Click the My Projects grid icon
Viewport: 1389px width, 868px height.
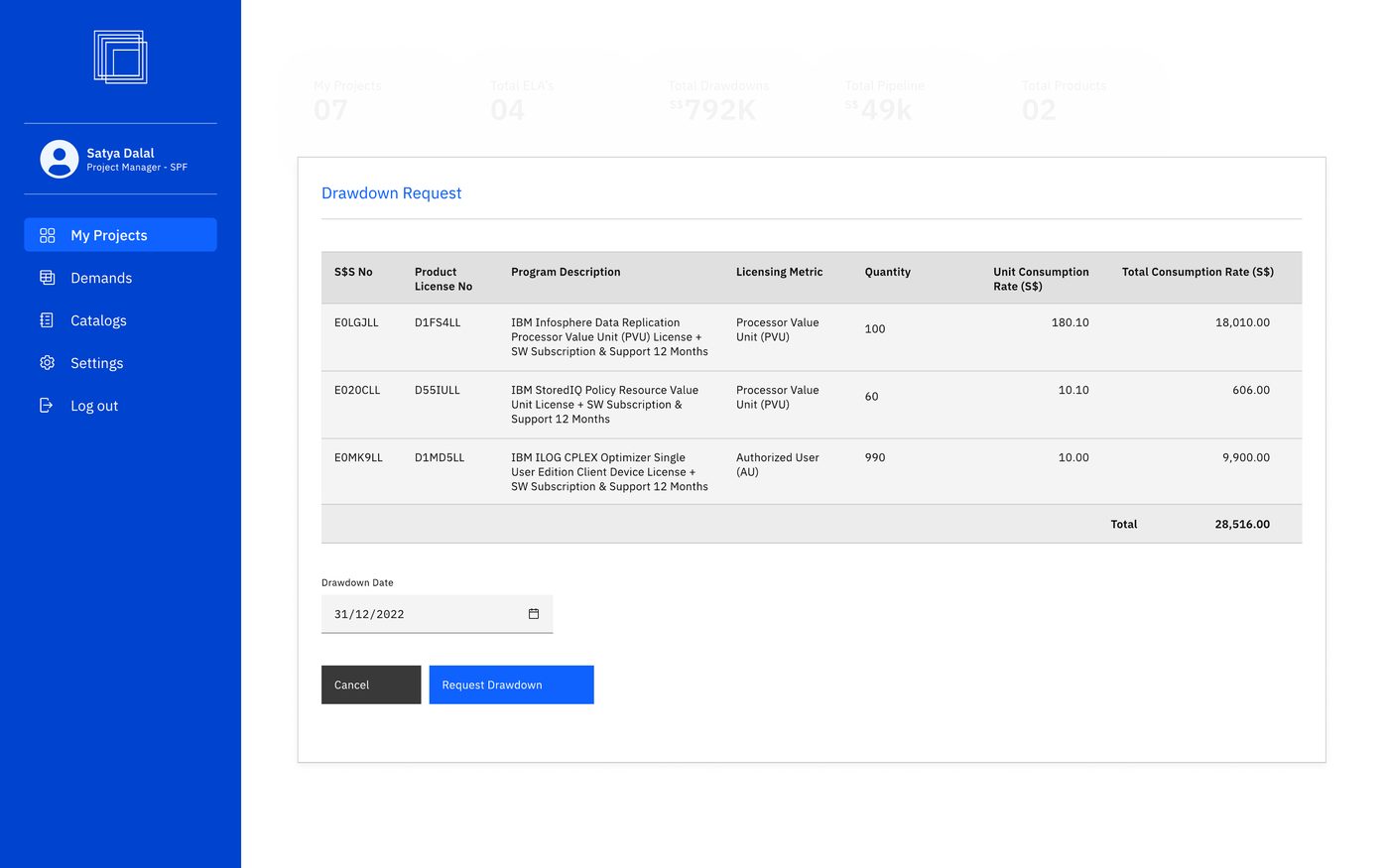click(x=47, y=235)
